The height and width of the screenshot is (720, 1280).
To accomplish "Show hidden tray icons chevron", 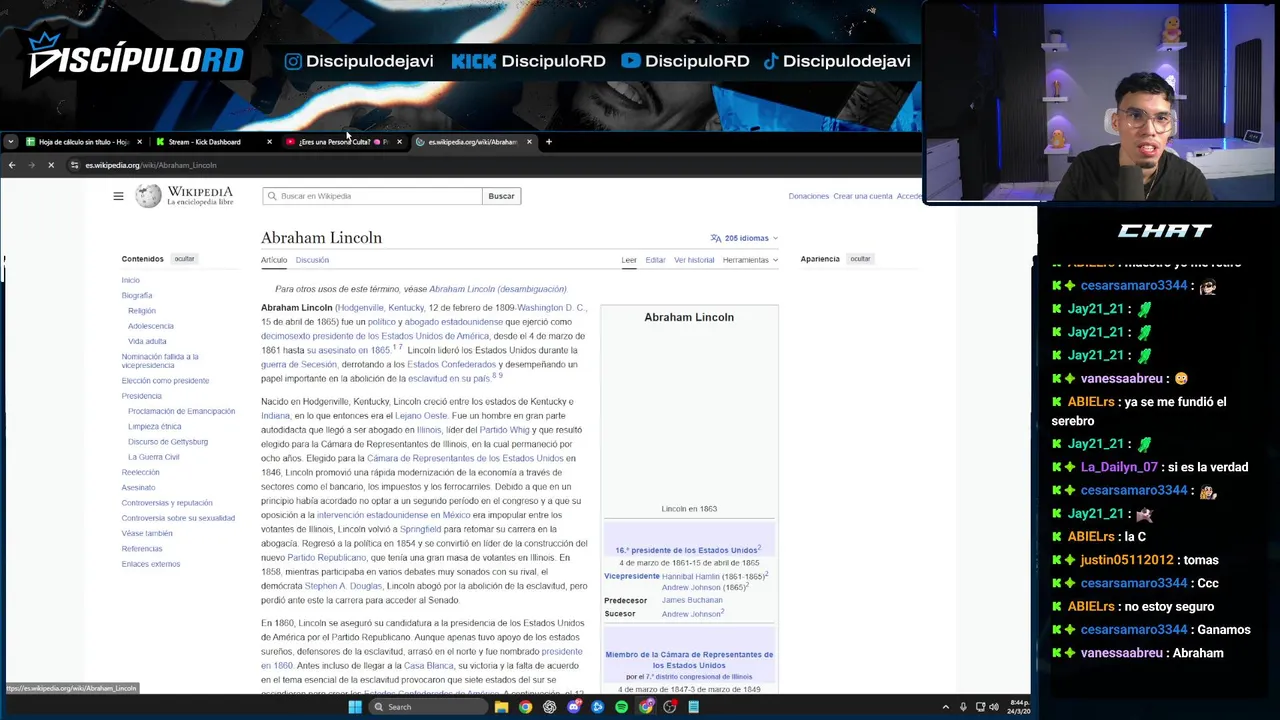I will (x=946, y=707).
